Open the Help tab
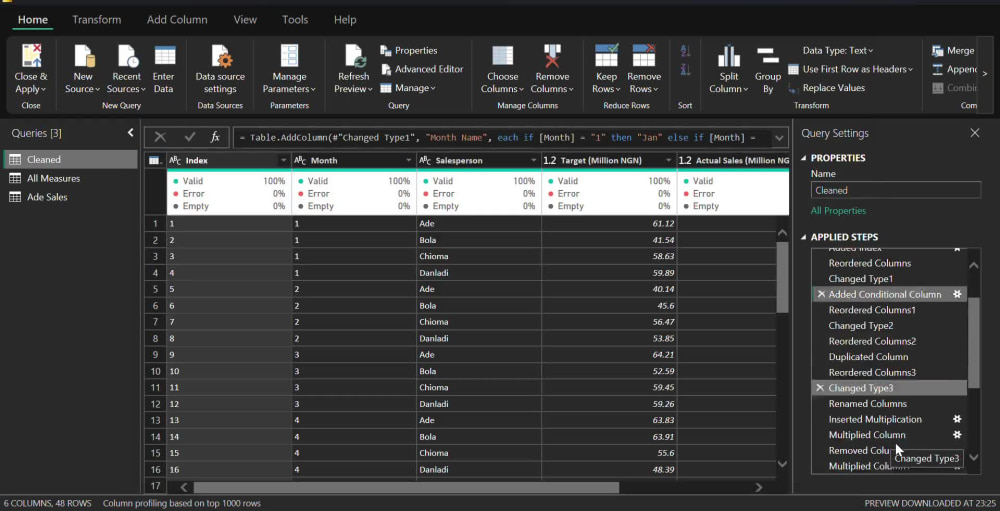This screenshot has height=511, width=1000. click(345, 20)
